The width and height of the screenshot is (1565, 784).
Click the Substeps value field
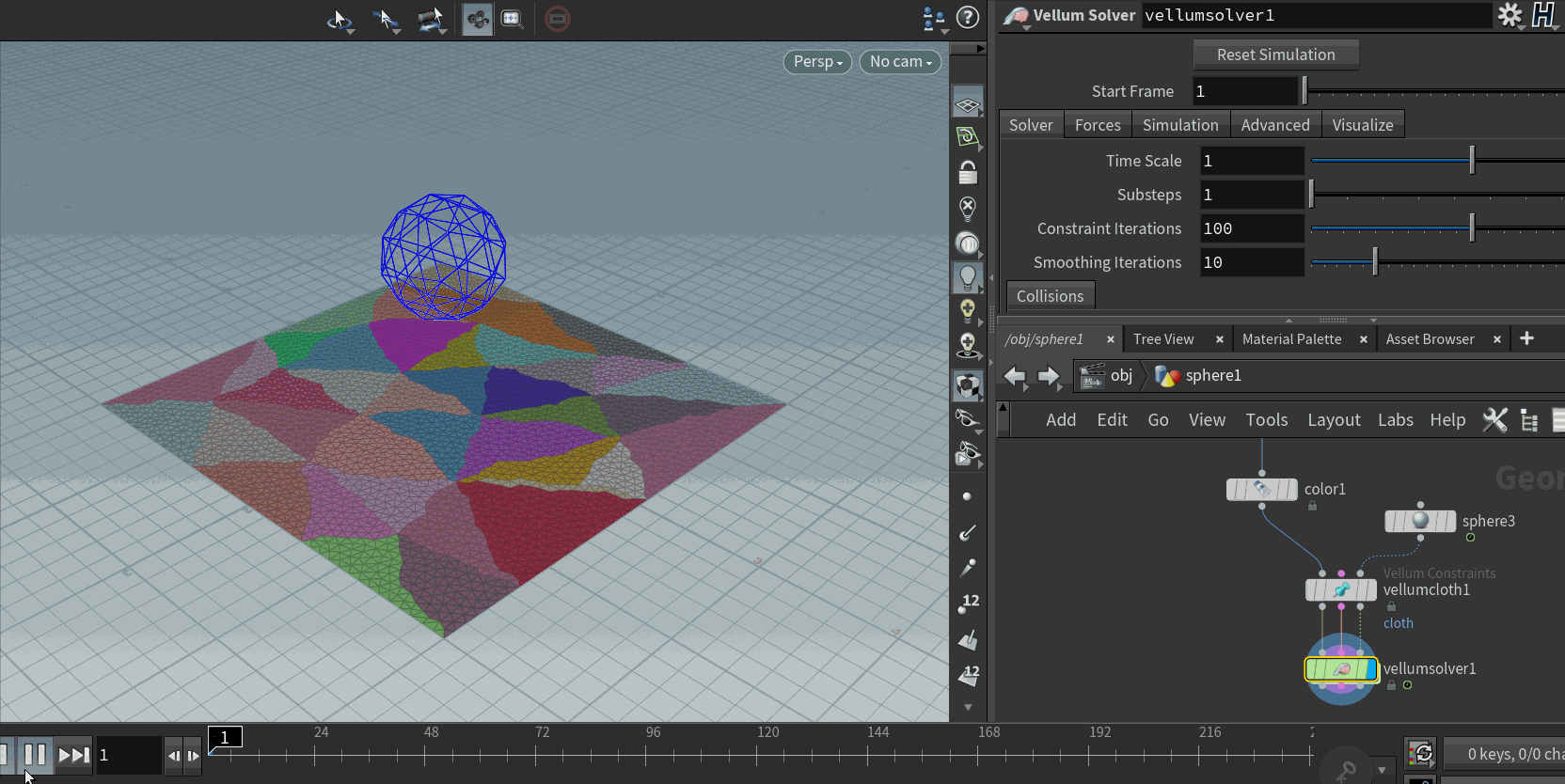pyautogui.click(x=1252, y=195)
